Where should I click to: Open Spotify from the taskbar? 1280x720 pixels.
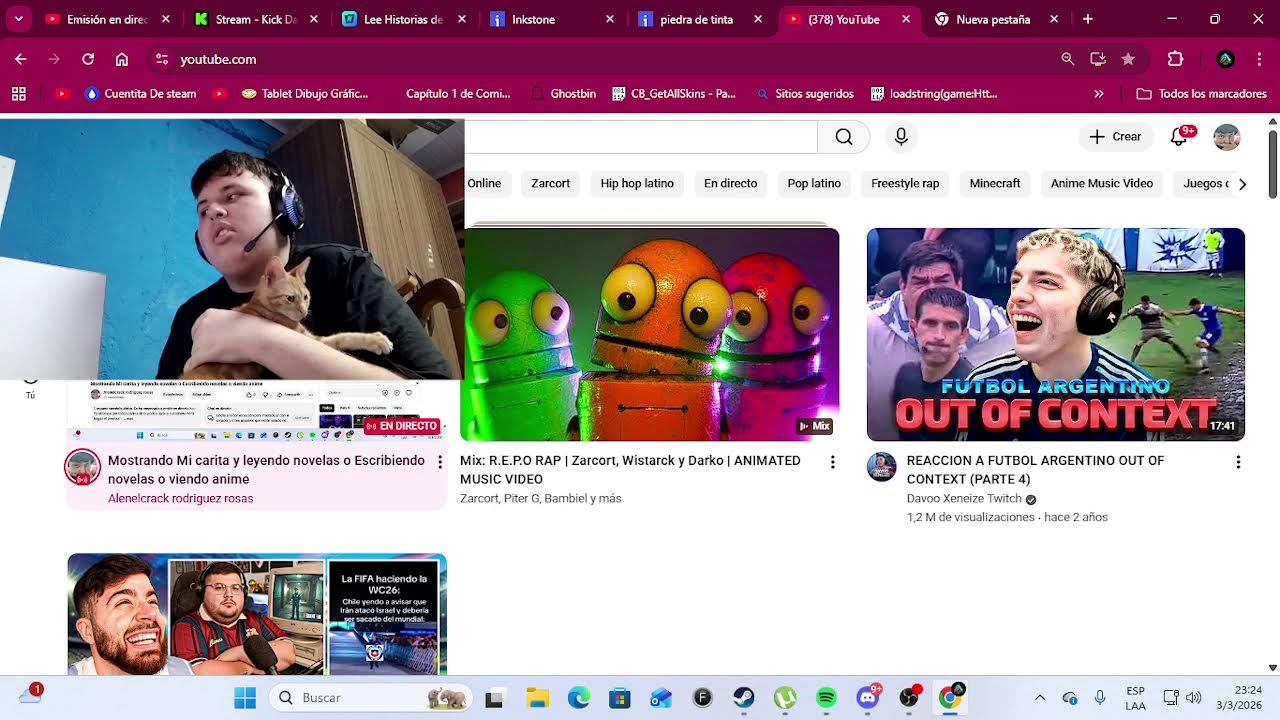point(826,698)
